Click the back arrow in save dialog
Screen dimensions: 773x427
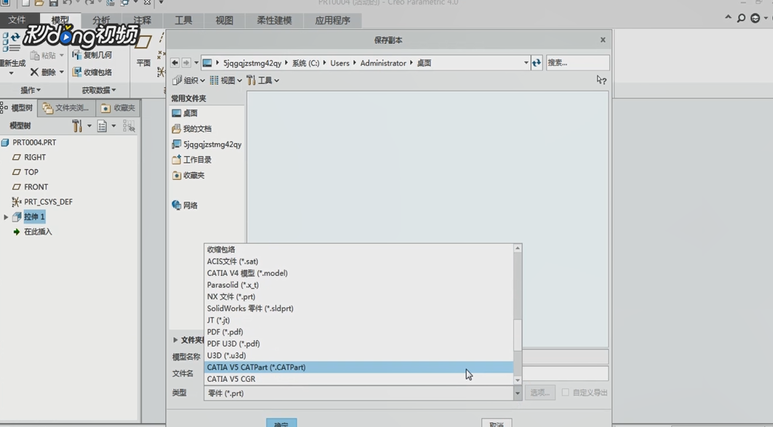pyautogui.click(x=175, y=63)
